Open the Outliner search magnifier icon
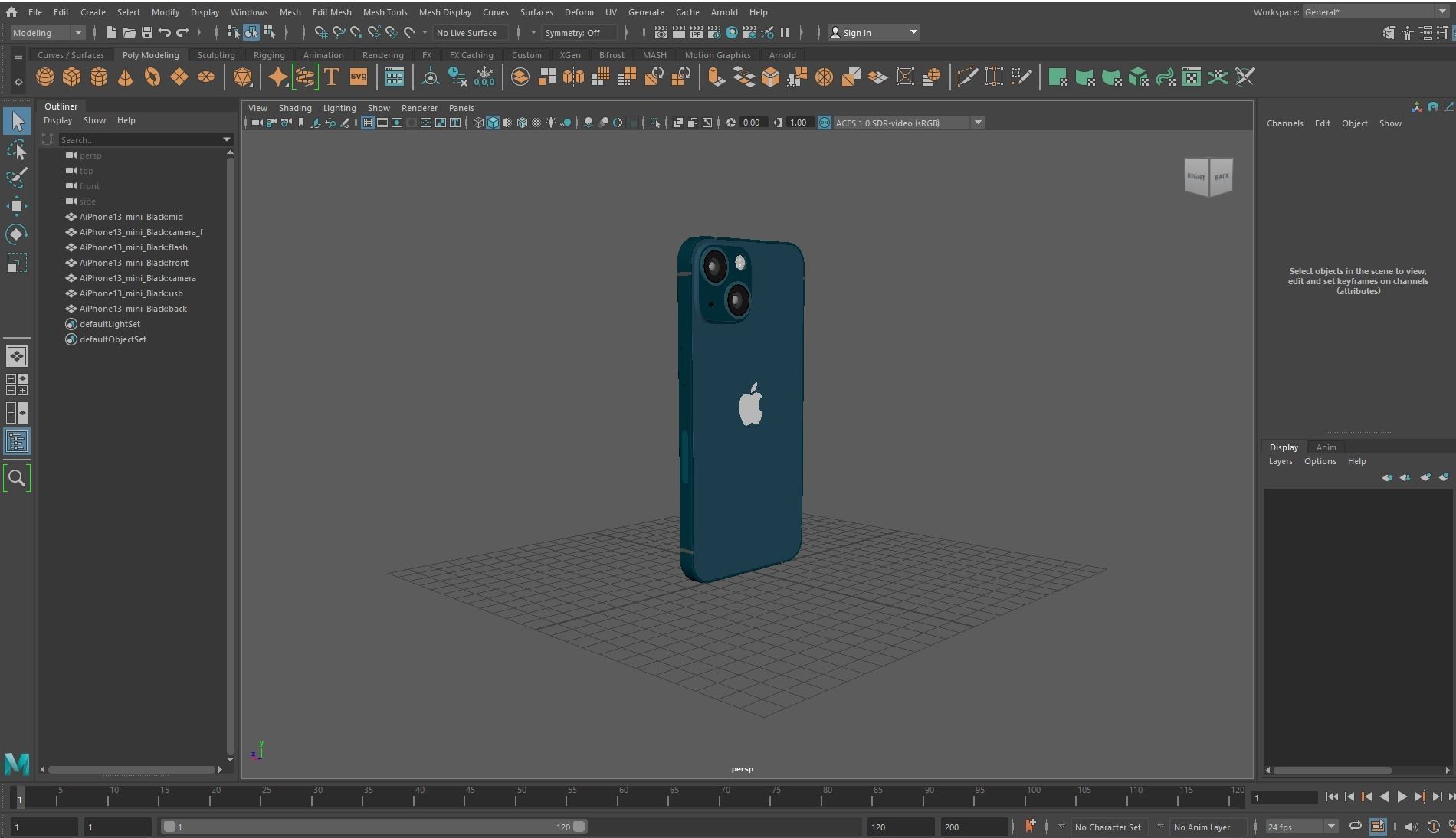Viewport: 1456px width, 838px height. [17, 478]
